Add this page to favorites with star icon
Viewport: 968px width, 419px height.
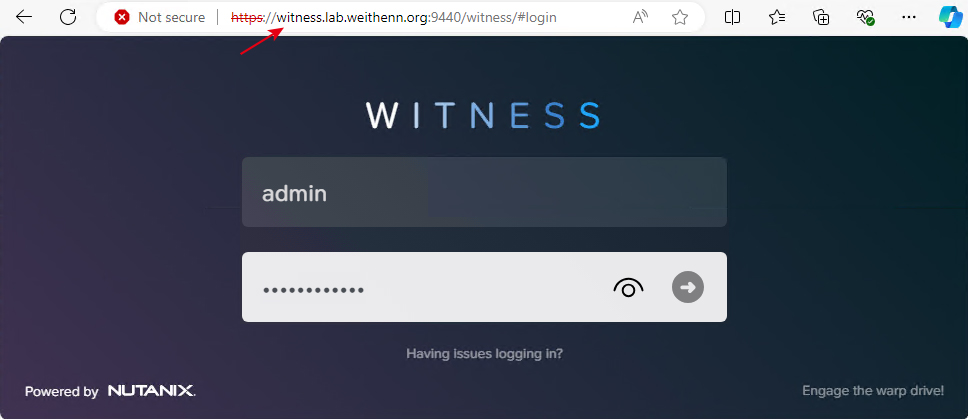(680, 17)
